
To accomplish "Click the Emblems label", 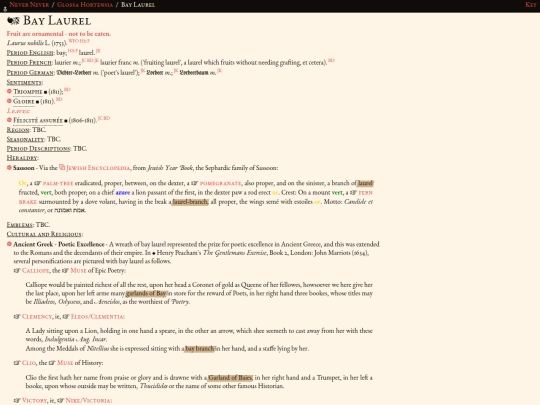I will point(20,225).
